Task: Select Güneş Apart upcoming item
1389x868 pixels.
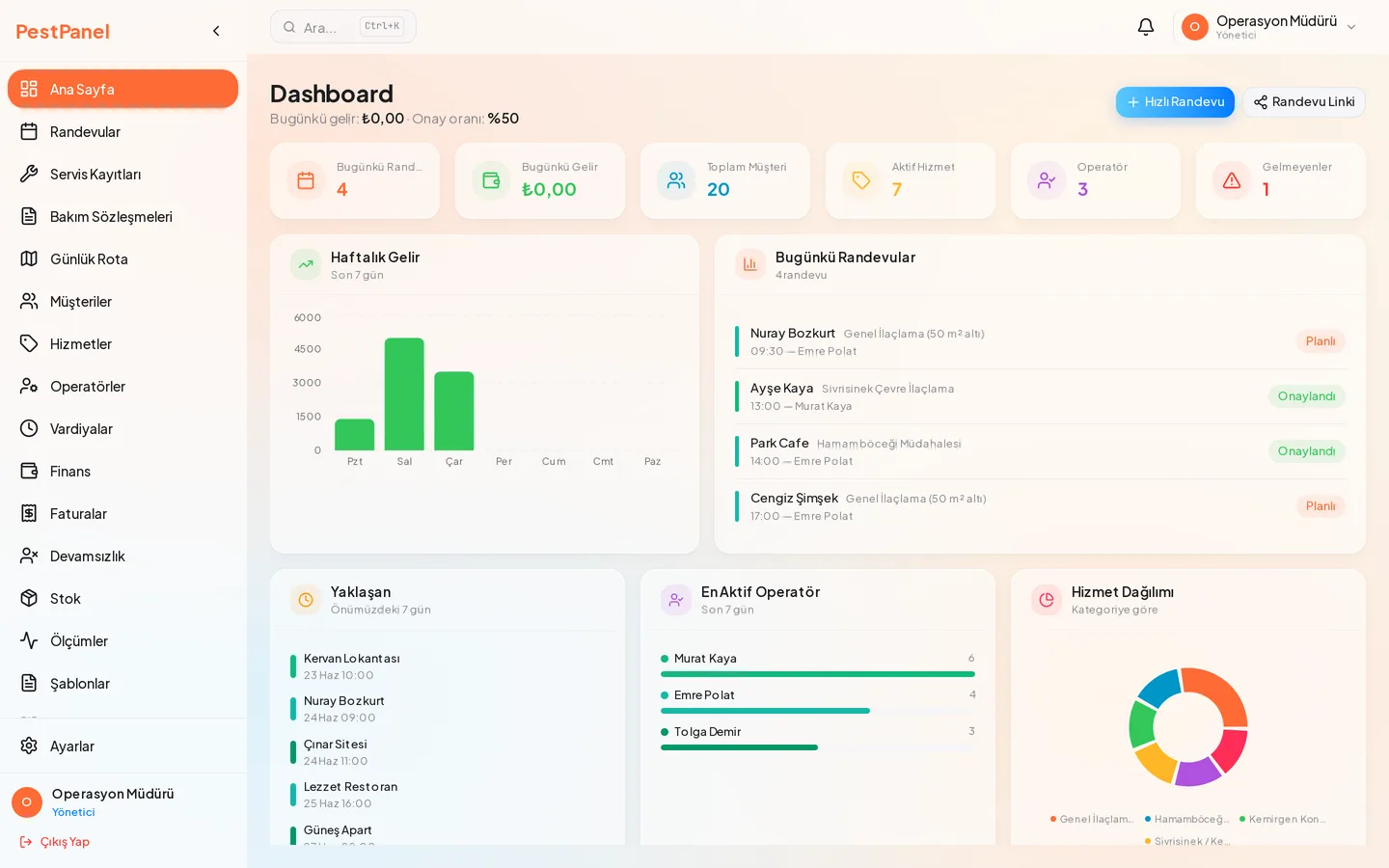Action: 448,833
